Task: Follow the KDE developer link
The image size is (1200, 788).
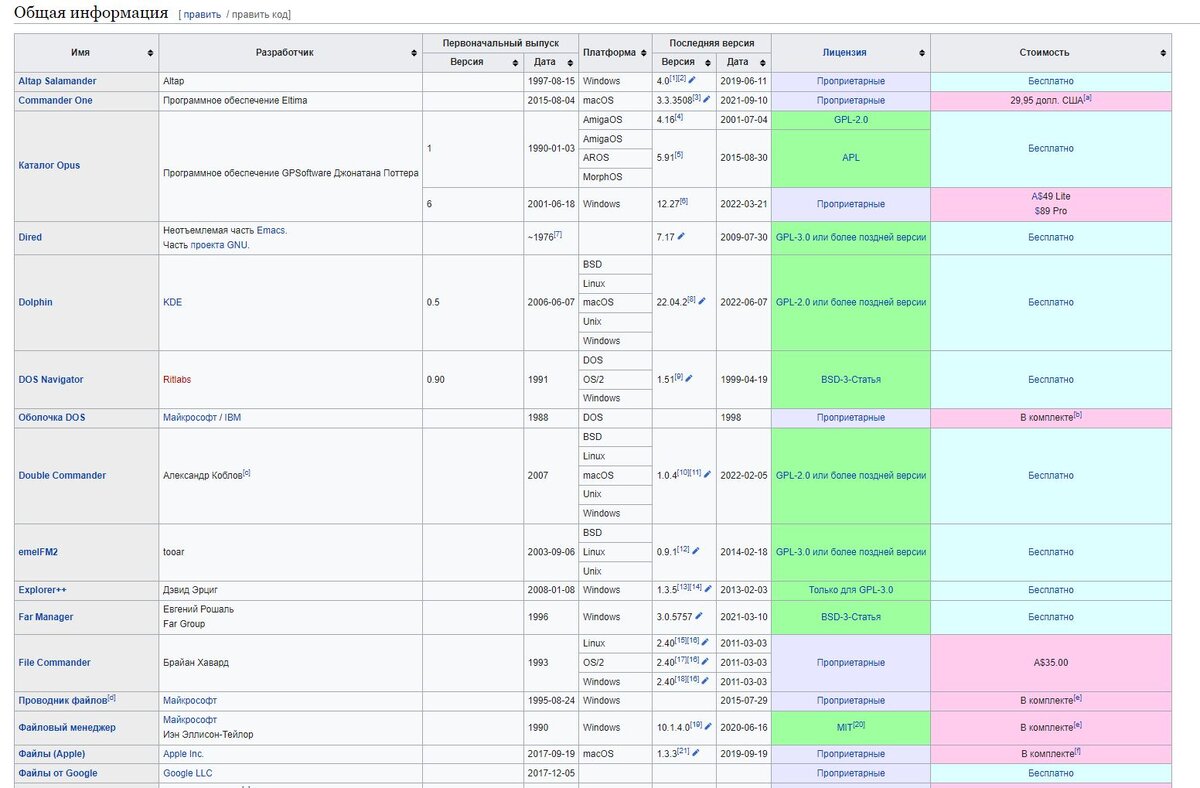Action: 172,302
